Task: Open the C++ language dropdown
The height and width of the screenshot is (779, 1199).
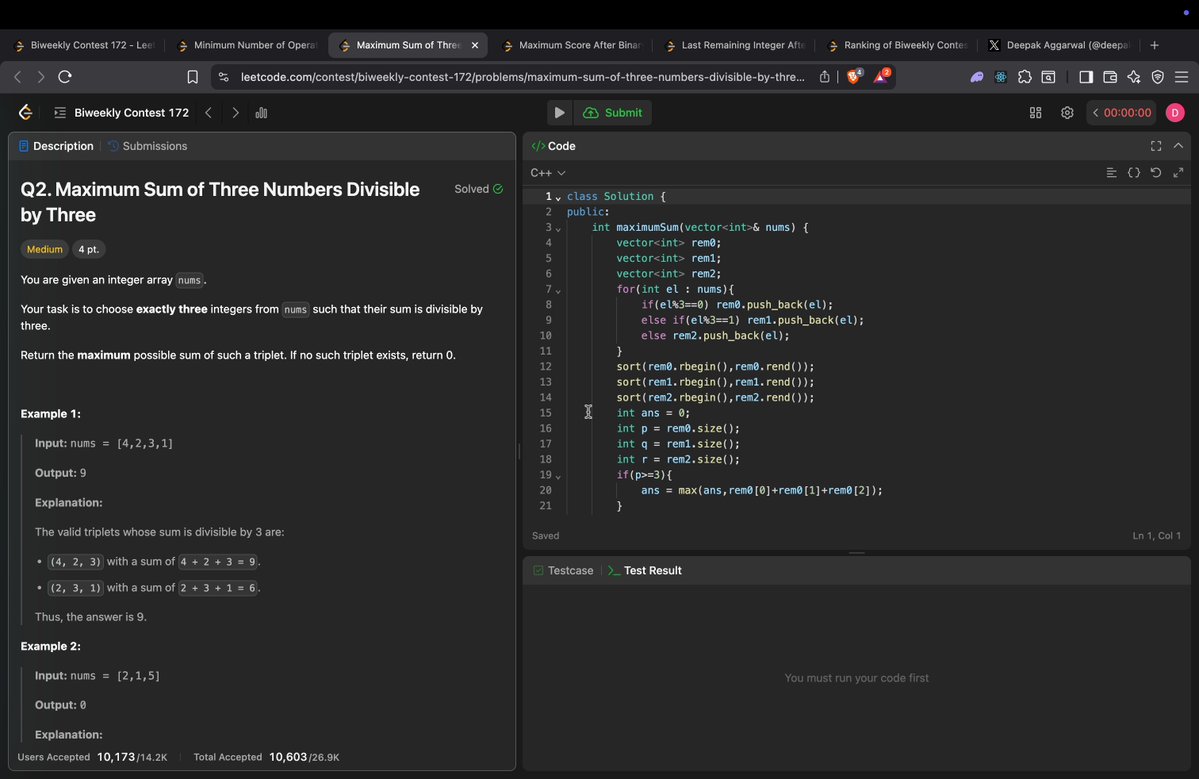Action: coord(548,173)
